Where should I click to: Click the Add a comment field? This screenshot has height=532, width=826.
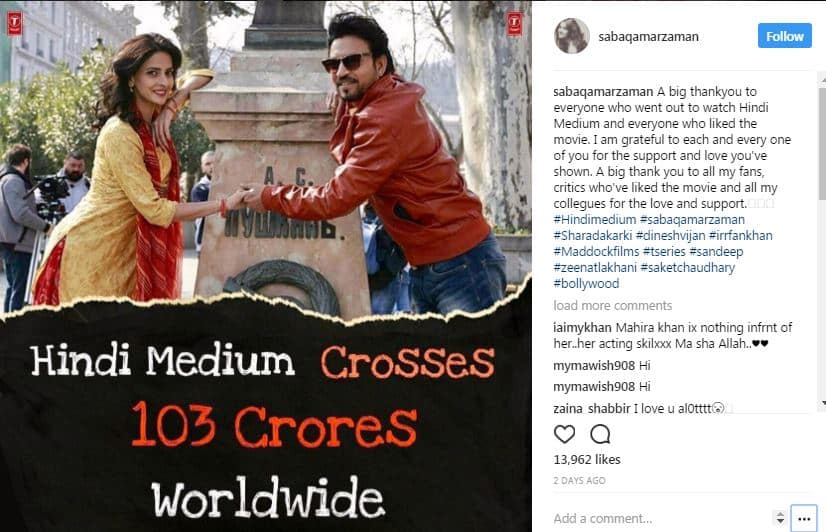point(661,519)
